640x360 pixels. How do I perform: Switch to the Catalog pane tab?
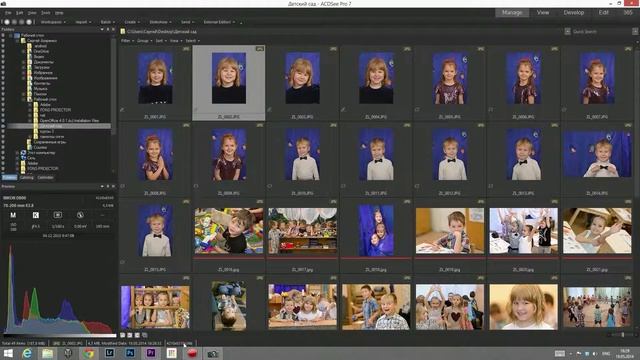coord(27,178)
